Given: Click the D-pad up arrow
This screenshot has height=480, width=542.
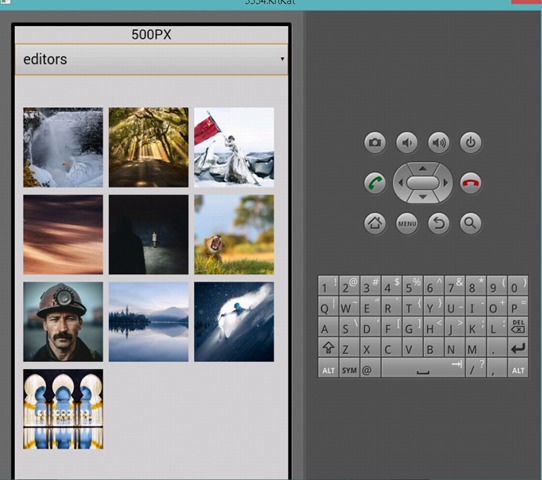Looking at the screenshot, I should pos(422,169).
